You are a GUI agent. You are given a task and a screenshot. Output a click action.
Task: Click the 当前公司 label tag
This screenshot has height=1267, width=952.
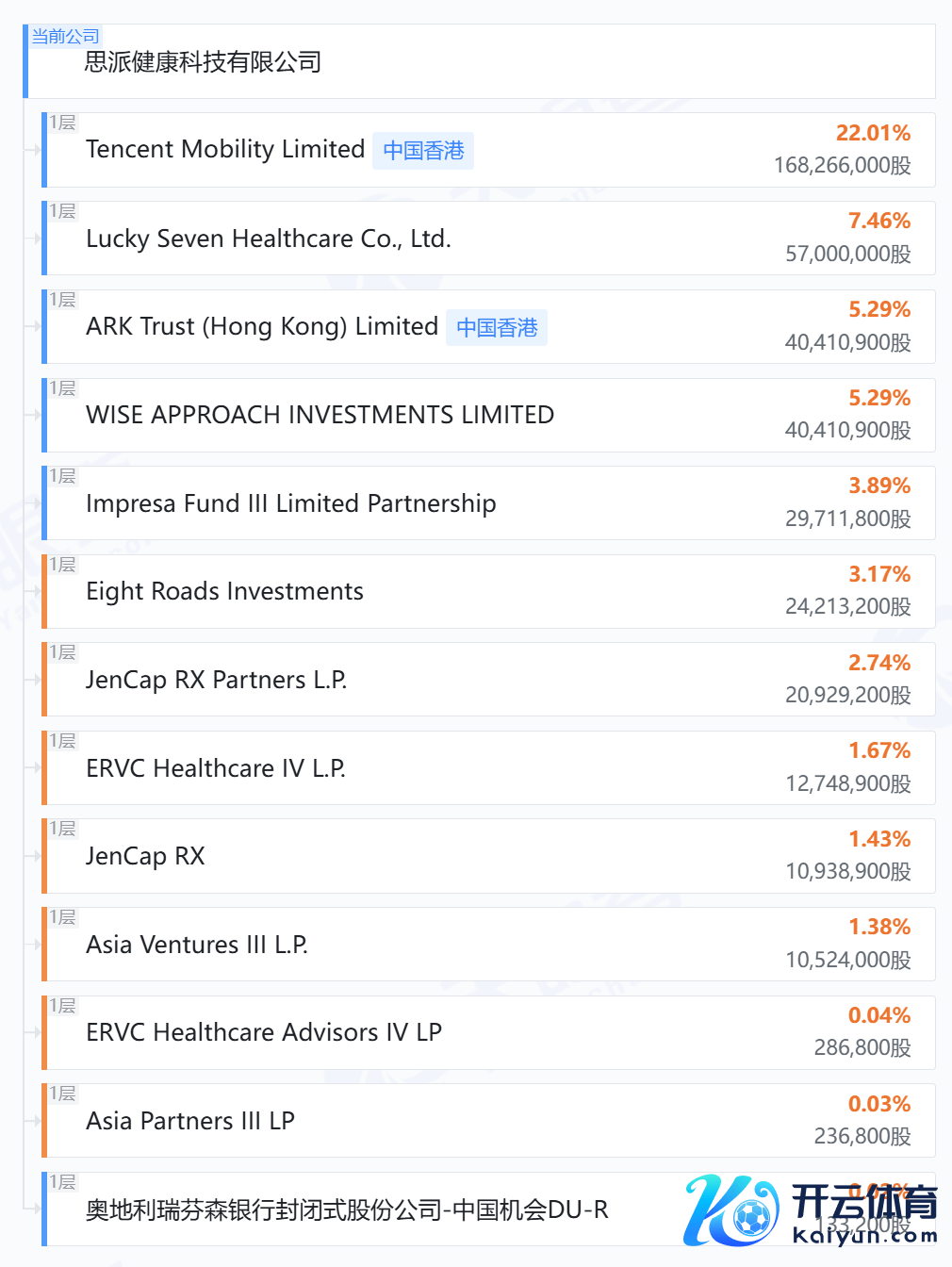click(x=65, y=37)
